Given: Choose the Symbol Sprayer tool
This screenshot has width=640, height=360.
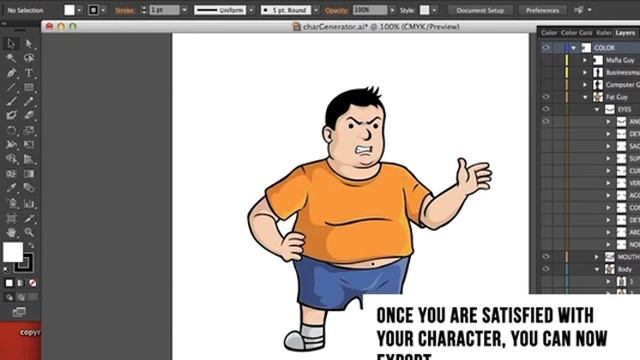Looking at the screenshot, I should [x=11, y=203].
